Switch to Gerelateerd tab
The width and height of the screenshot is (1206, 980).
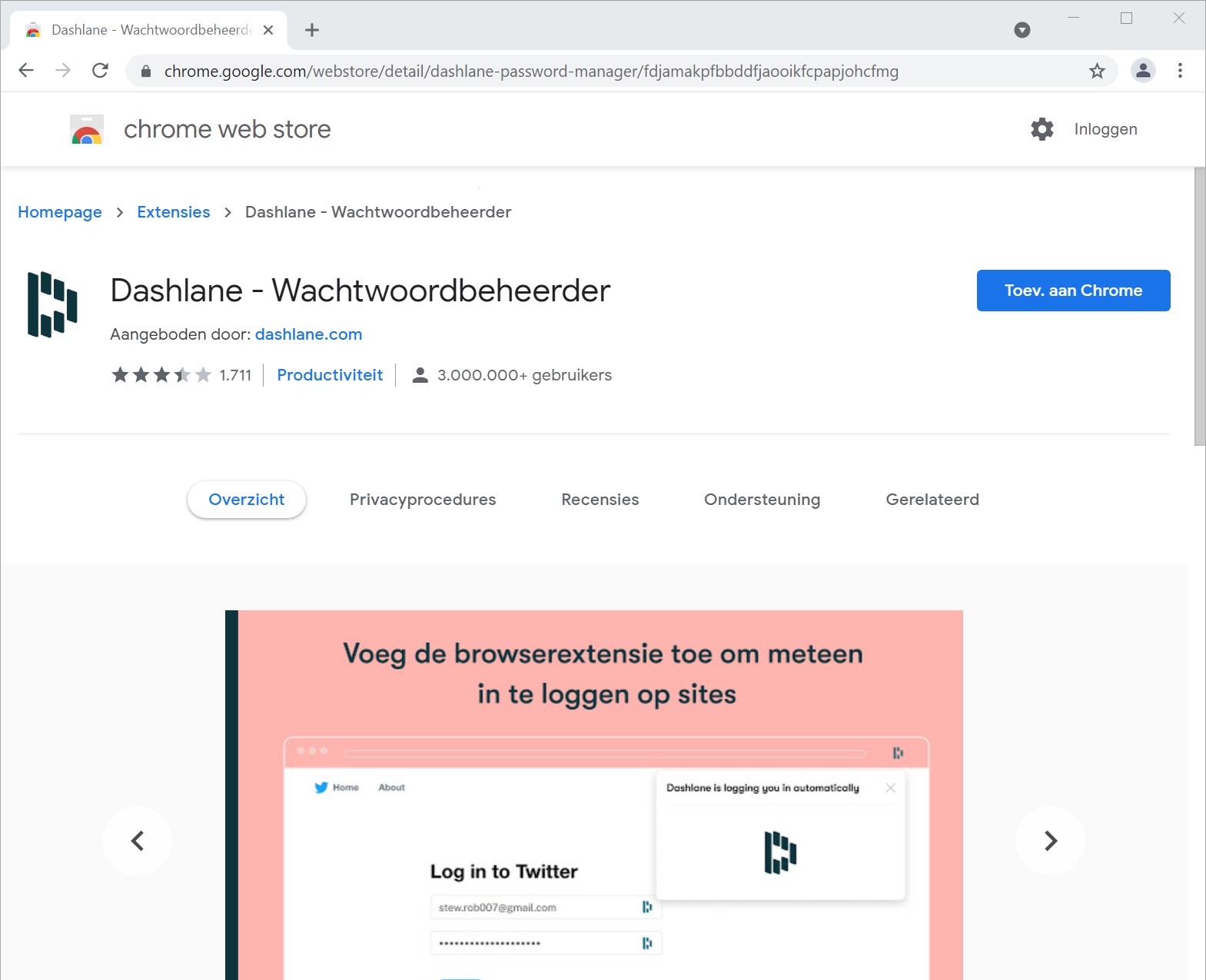pyautogui.click(x=932, y=500)
